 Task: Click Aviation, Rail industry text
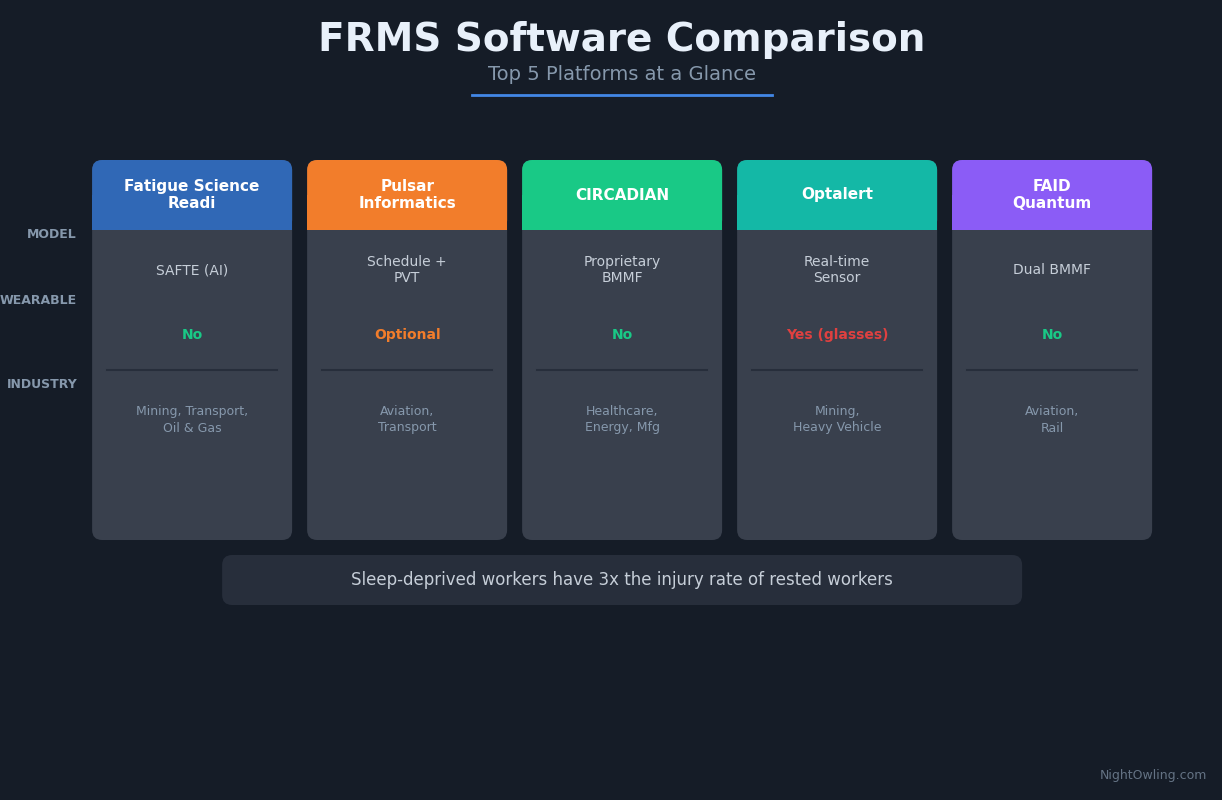[x=1052, y=420]
